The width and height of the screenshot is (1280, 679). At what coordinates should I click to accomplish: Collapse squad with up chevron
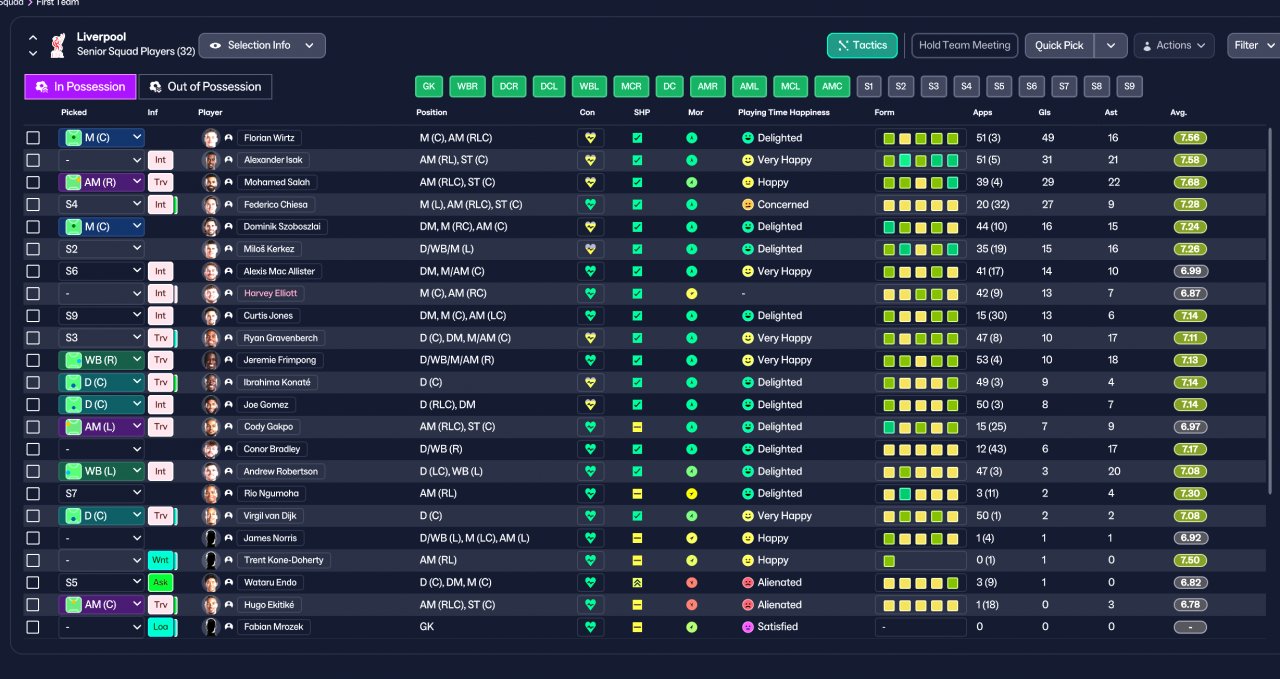pyautogui.click(x=33, y=37)
